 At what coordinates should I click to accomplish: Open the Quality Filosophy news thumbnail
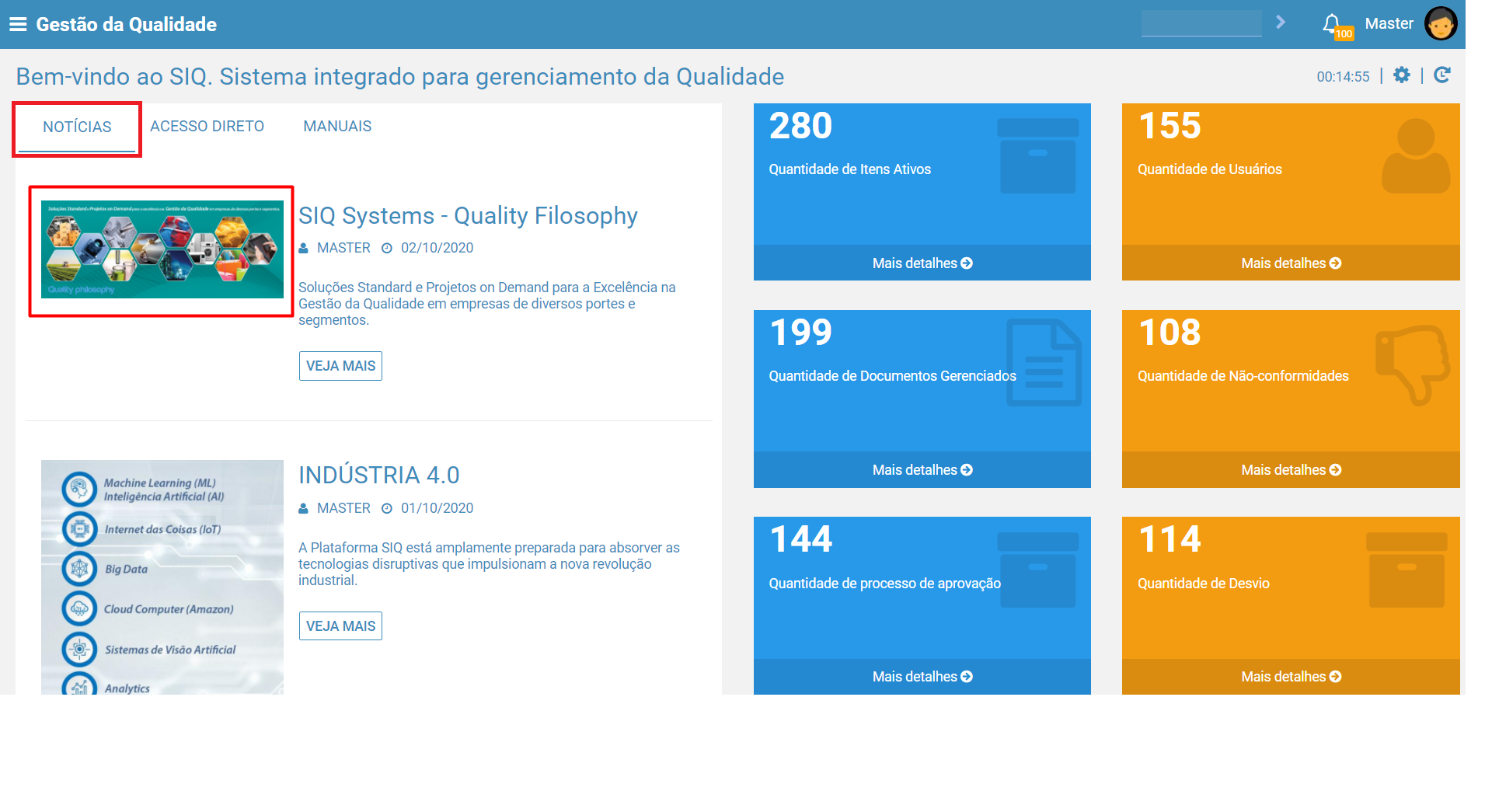click(x=162, y=249)
